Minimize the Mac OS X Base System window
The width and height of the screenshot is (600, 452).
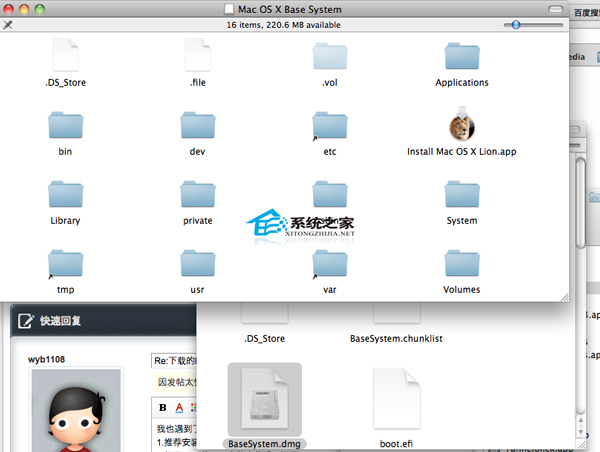click(24, 9)
